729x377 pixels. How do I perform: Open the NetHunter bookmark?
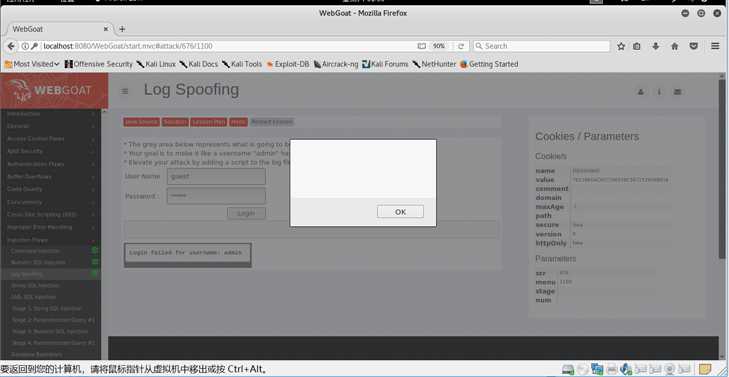(434, 64)
